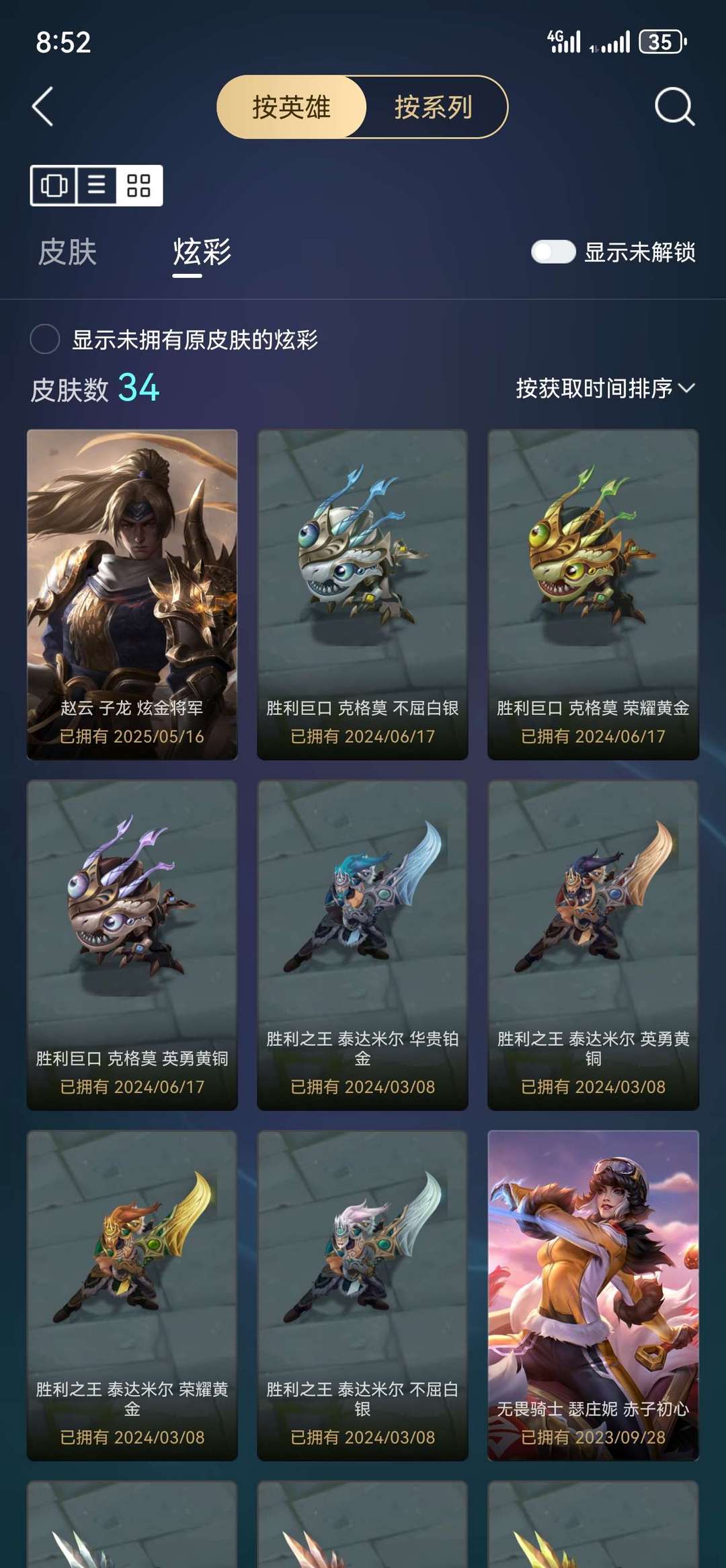Toggle 显示未解锁 switch

(x=553, y=252)
